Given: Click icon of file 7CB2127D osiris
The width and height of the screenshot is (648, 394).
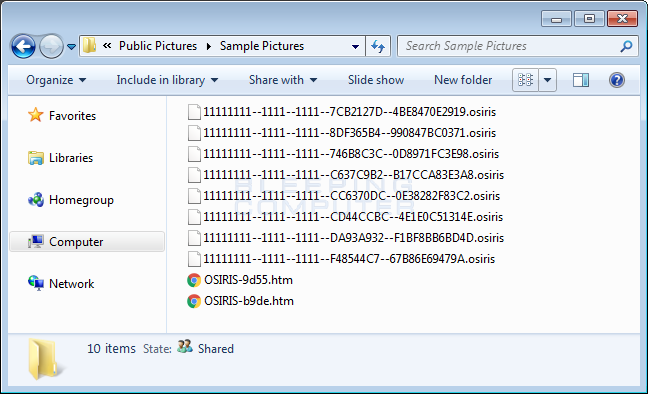Looking at the screenshot, I should click(x=194, y=112).
